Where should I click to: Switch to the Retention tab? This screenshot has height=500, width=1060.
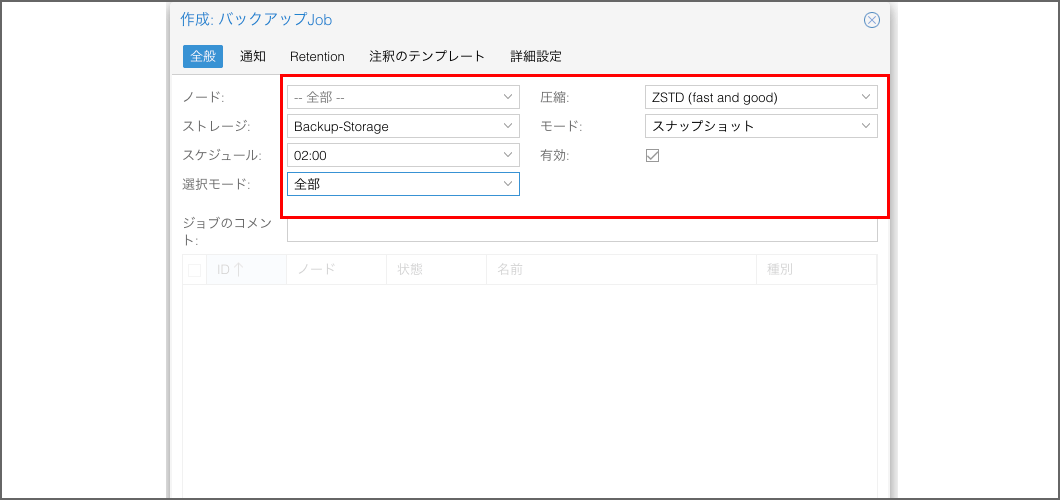pyautogui.click(x=317, y=56)
